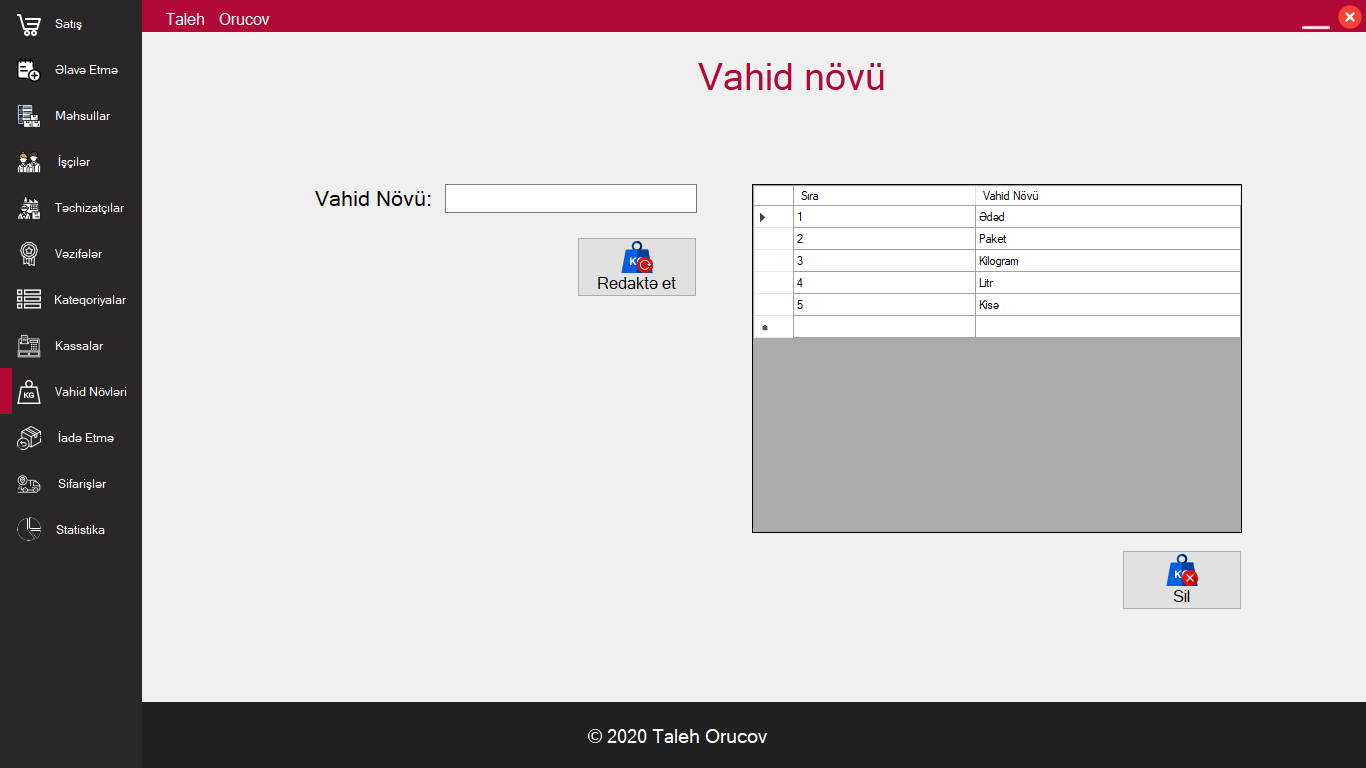Click inside the Vahid Növü text field
Screen dimensions: 1366x768
pos(570,198)
